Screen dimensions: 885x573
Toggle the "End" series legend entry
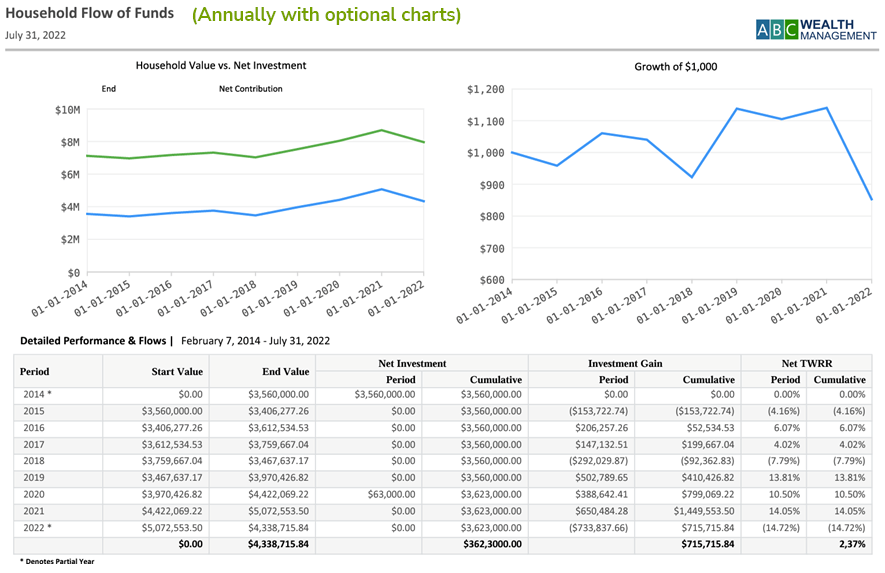click(109, 89)
